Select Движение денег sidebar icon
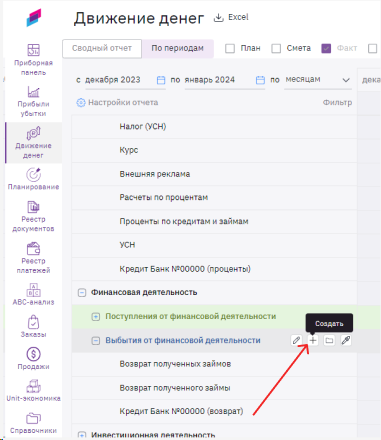This screenshot has height=440, width=381. [33, 133]
